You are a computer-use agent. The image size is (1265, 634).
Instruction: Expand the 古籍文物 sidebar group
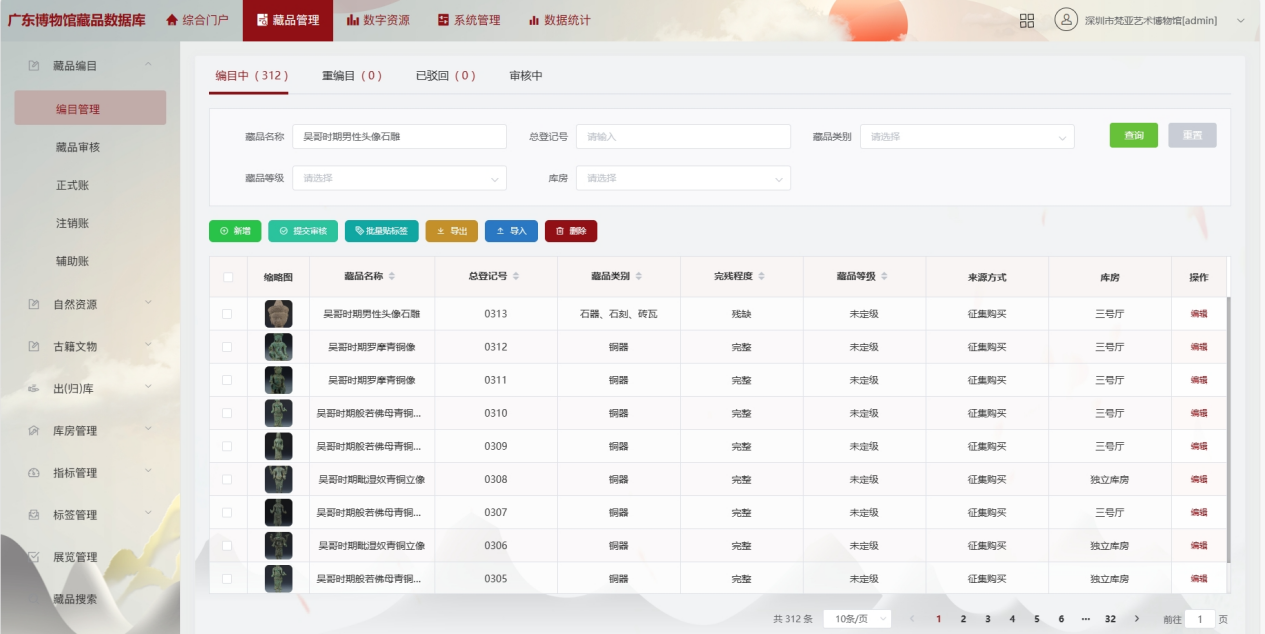149,345
